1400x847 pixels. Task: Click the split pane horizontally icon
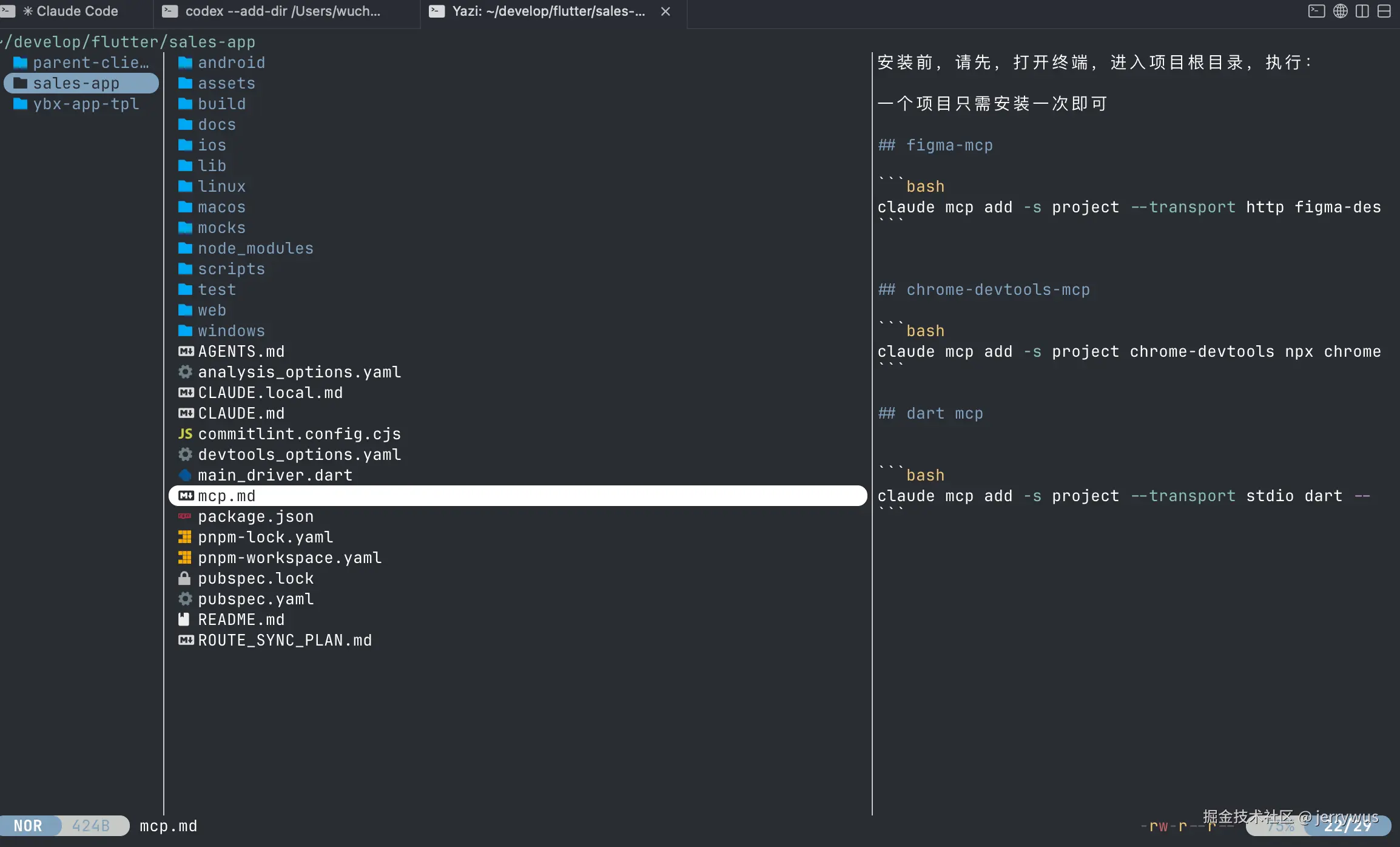(1384, 12)
